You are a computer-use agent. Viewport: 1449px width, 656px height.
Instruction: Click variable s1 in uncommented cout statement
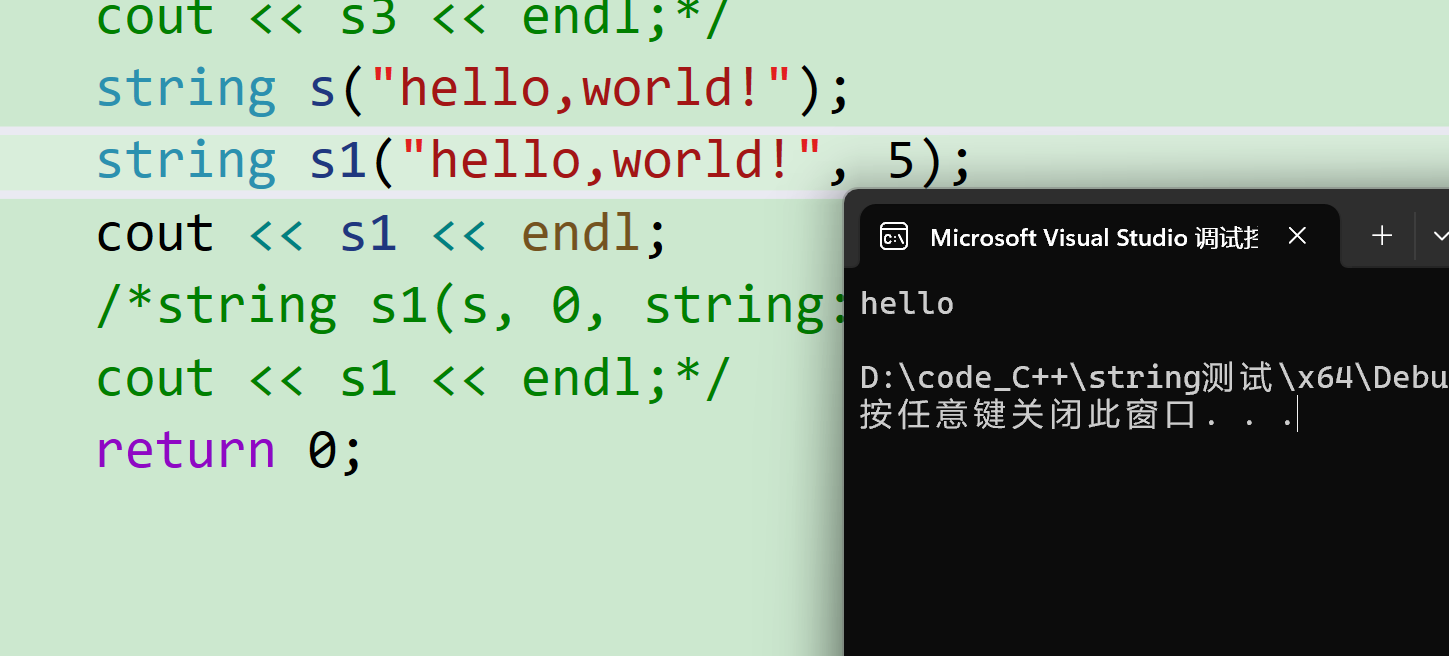click(368, 233)
